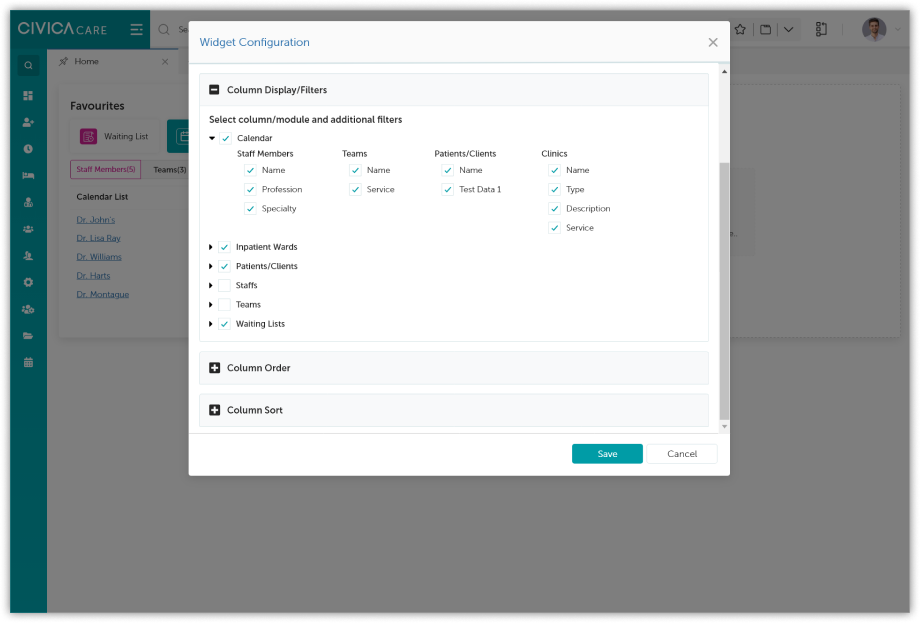Uncheck Teams Service checkbox
The width and height of the screenshot is (920, 623).
coord(356,189)
